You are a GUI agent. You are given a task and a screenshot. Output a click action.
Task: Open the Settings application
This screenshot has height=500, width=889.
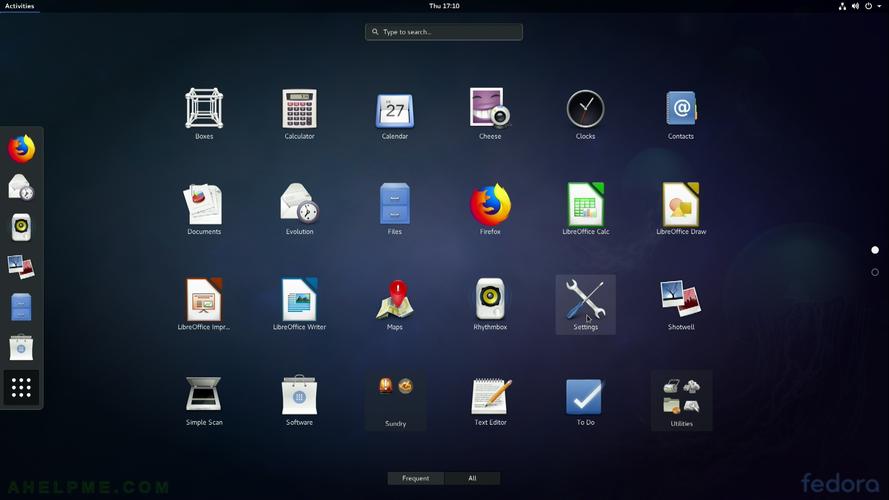[585, 304]
